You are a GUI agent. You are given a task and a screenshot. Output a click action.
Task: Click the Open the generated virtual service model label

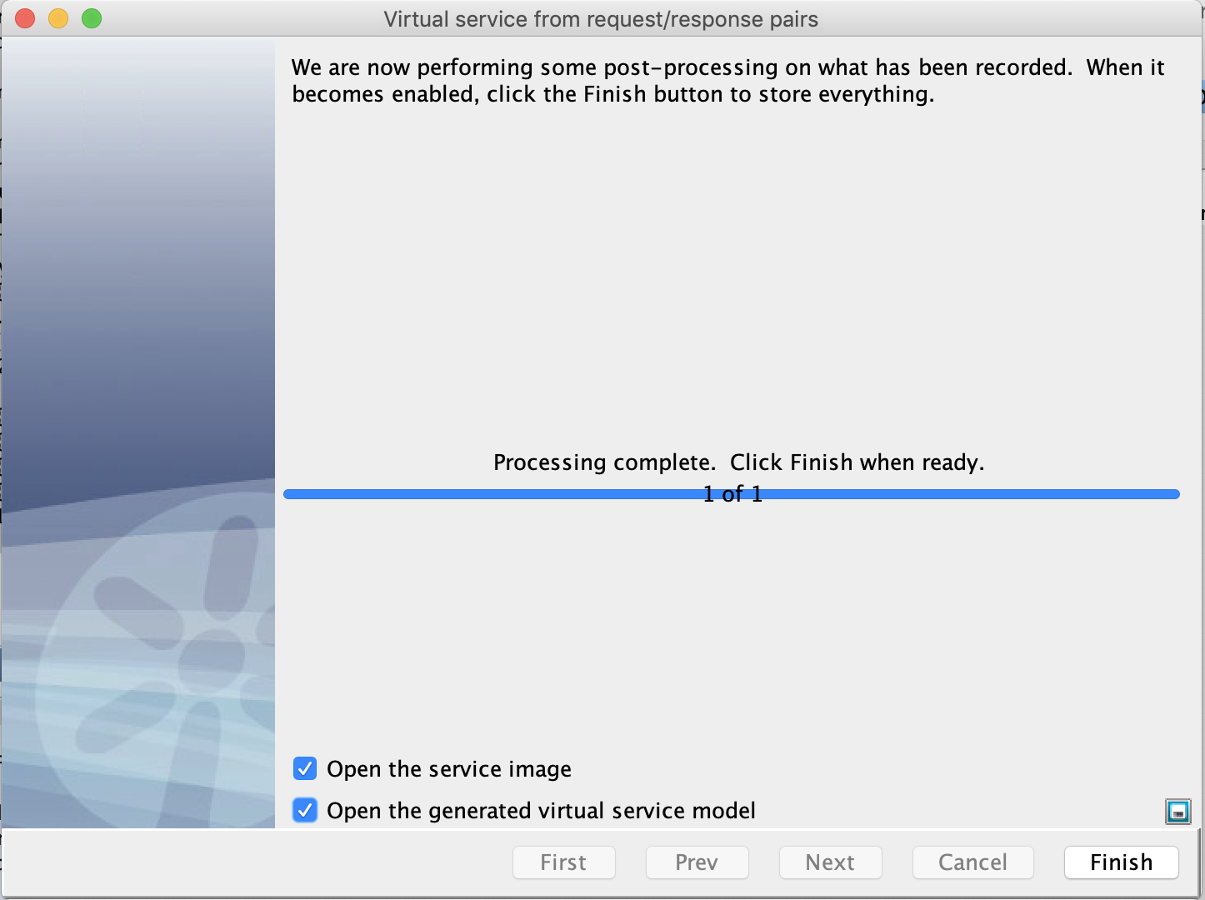(541, 810)
